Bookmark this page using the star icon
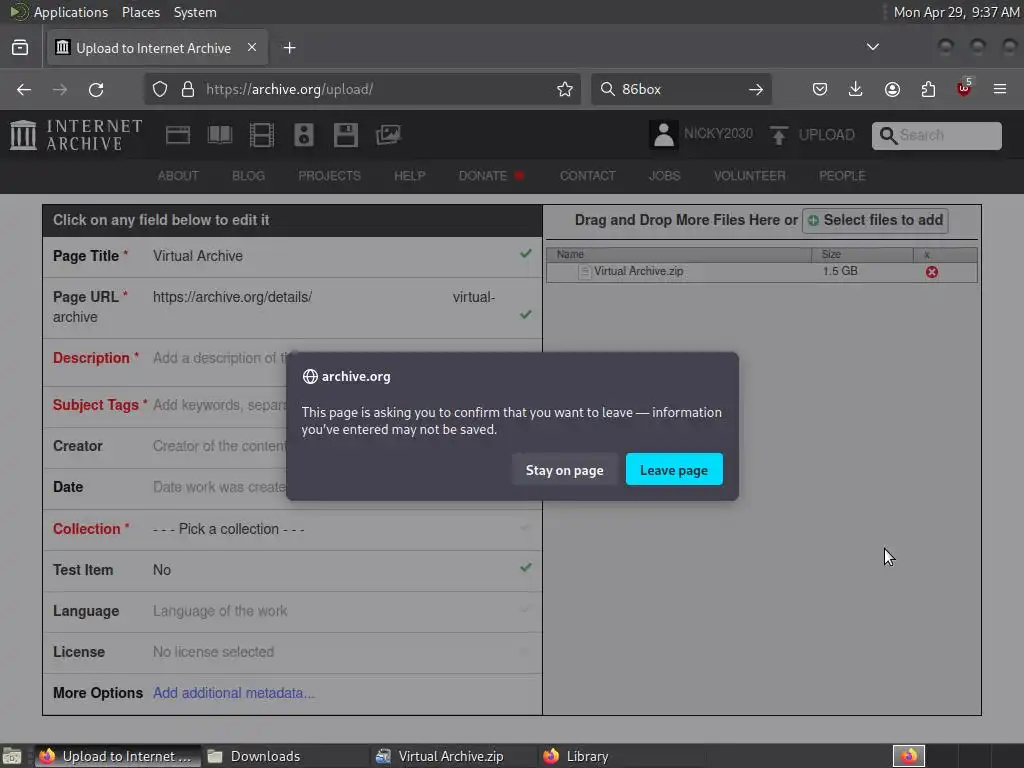The image size is (1024, 768). click(565, 89)
